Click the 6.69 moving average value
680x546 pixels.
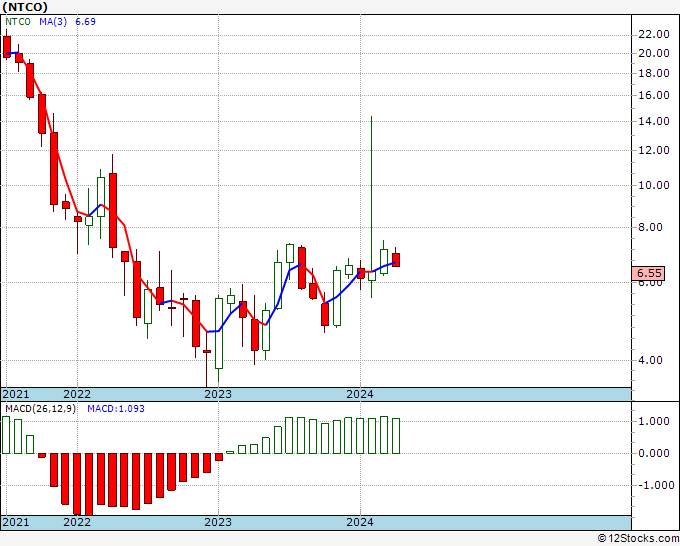coord(85,22)
